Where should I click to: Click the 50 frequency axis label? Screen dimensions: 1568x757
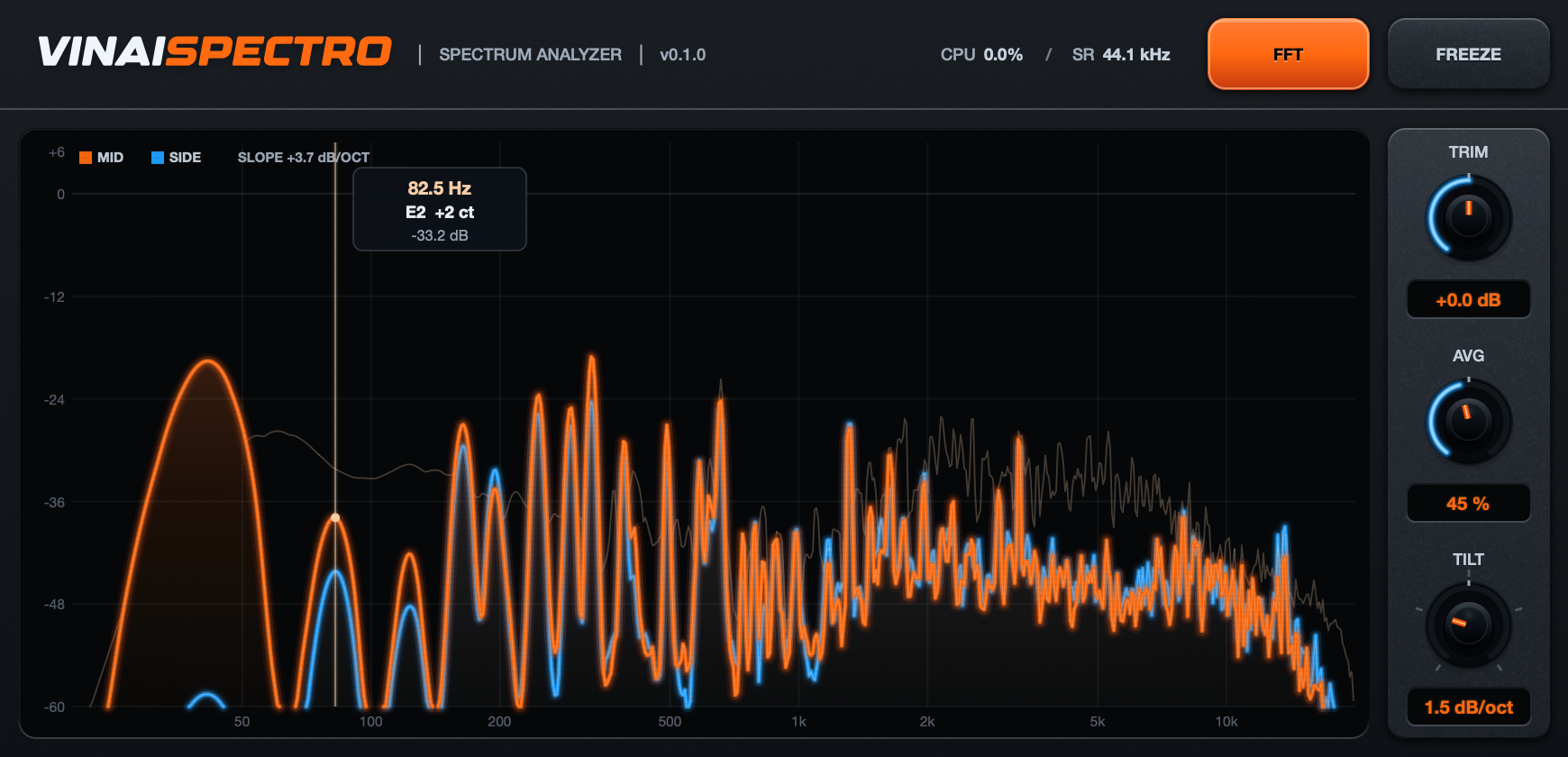(x=242, y=722)
